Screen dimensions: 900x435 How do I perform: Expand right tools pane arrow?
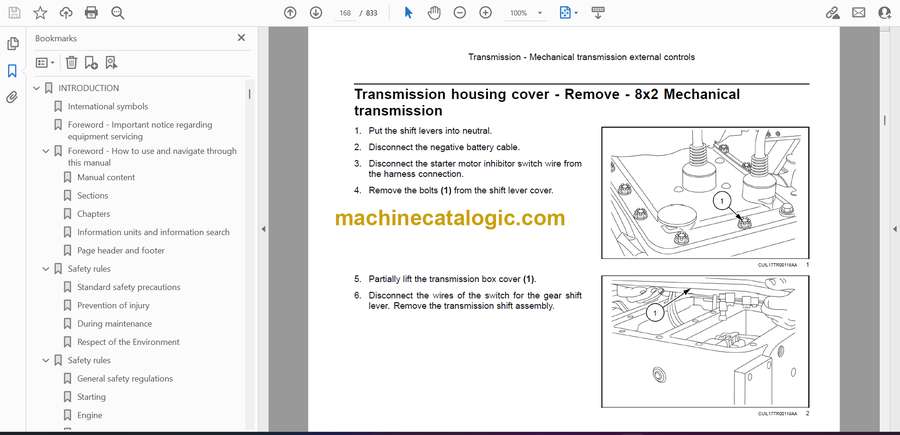click(894, 229)
